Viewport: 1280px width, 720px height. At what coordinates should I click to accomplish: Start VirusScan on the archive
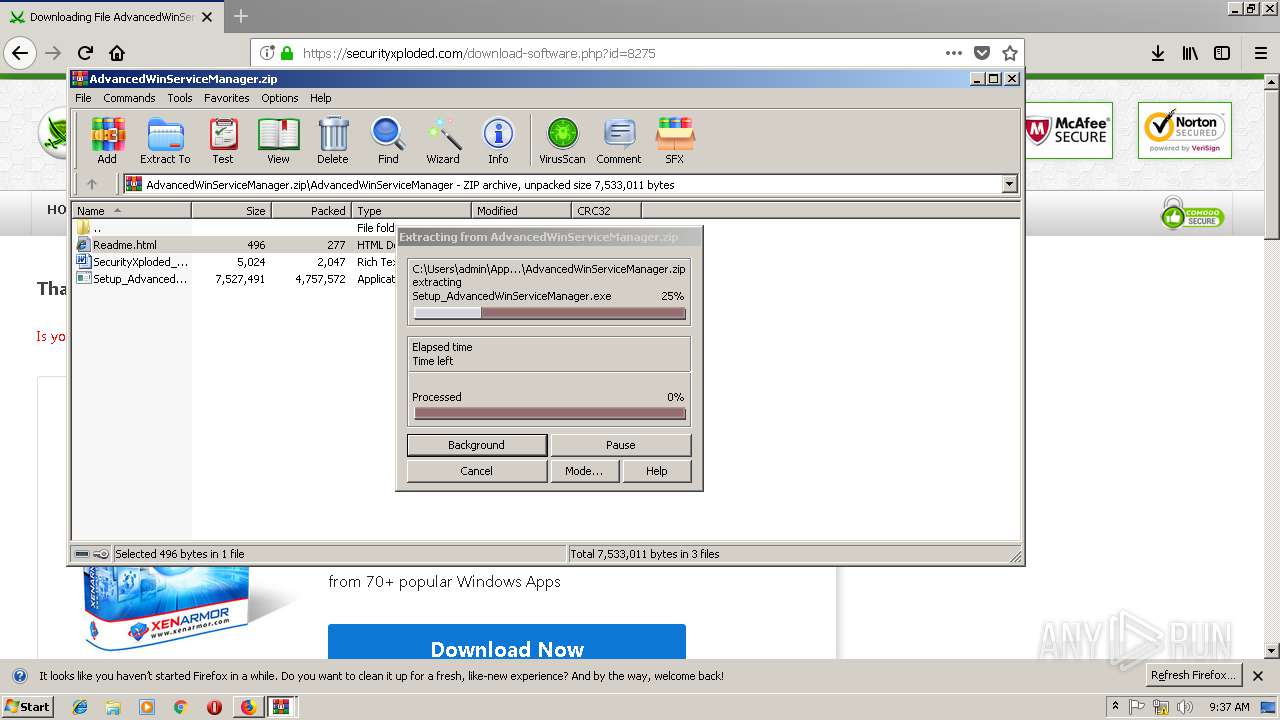pos(562,141)
